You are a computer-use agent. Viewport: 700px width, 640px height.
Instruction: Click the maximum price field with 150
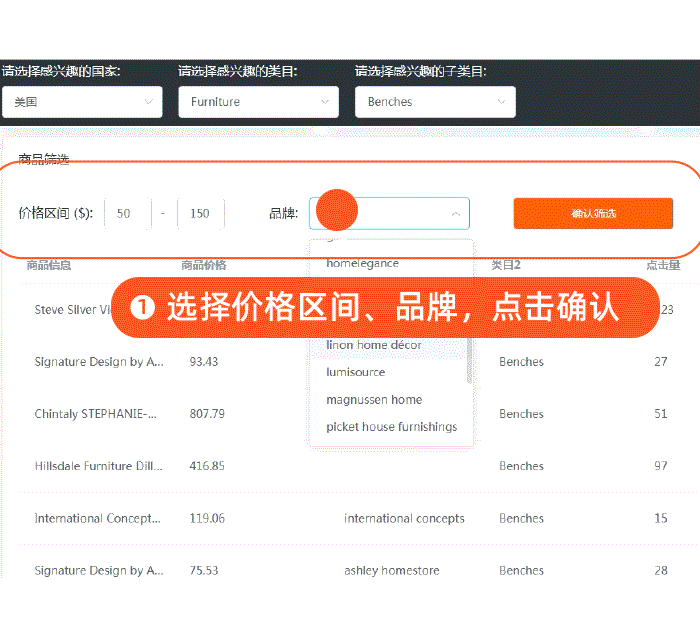[200, 214]
